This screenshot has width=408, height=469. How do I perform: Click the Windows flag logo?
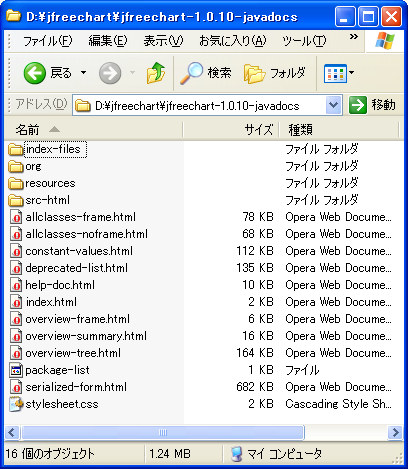(x=385, y=41)
